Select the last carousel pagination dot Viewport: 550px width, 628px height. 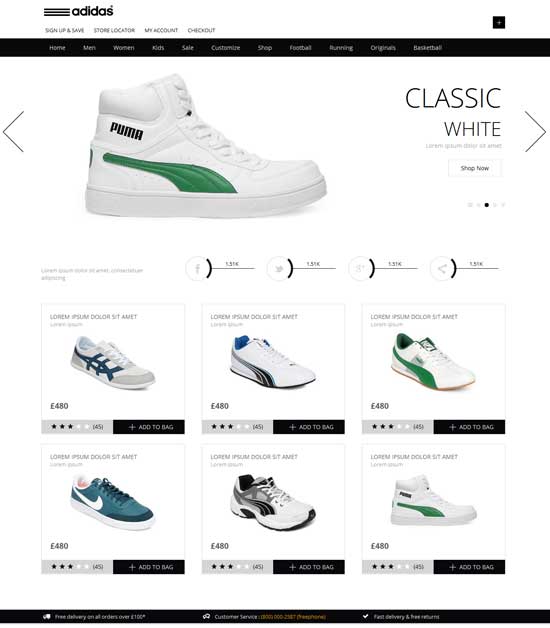pyautogui.click(x=503, y=205)
